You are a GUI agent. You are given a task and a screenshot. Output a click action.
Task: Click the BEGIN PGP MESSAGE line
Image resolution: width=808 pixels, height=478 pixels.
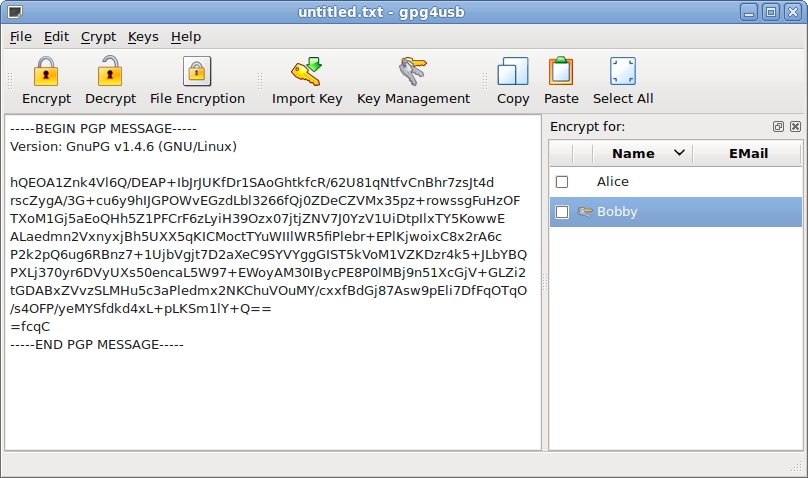[103, 129]
